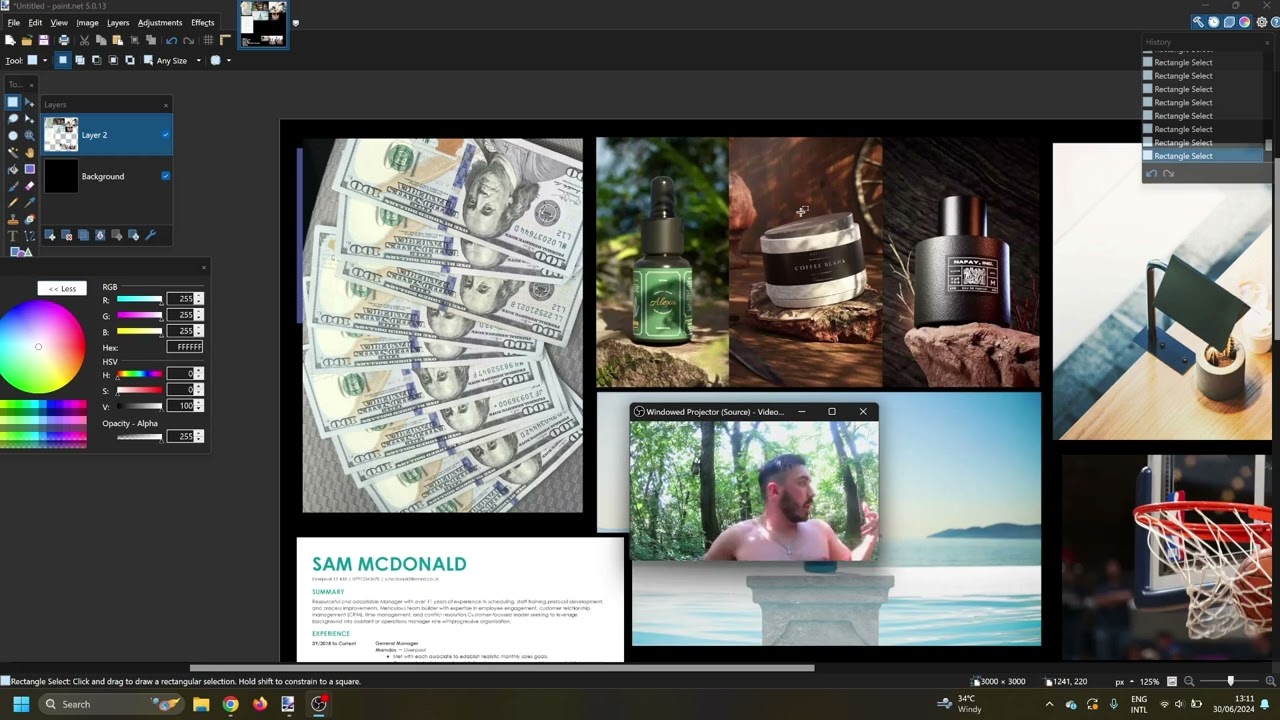Click the Print icon in the toolbar
This screenshot has width=1280, height=720.
click(64, 40)
